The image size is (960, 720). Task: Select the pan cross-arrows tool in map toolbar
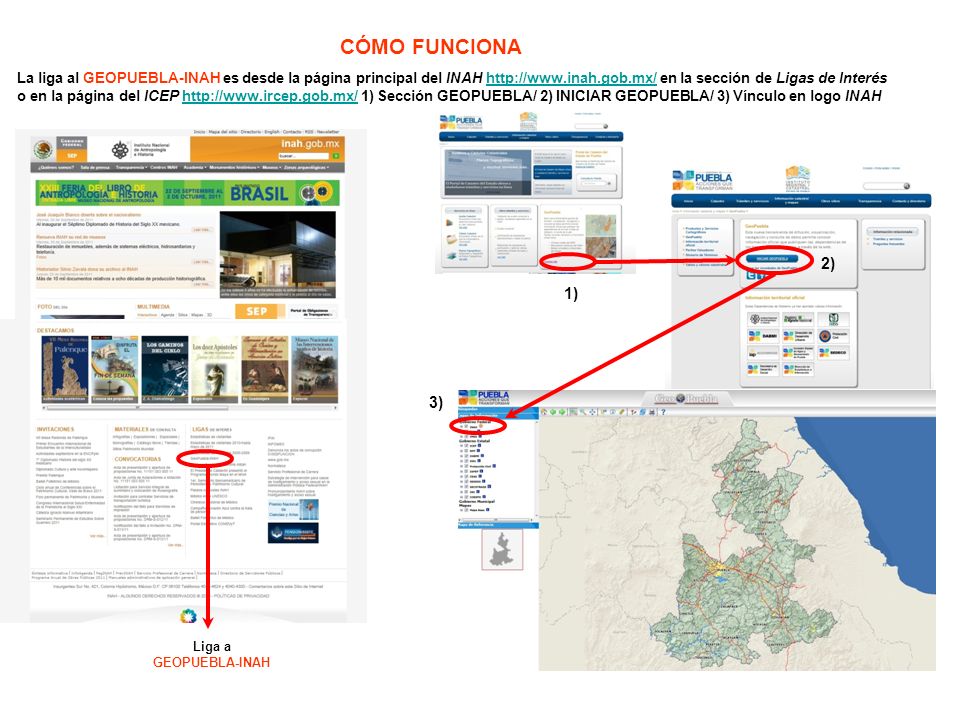point(592,412)
